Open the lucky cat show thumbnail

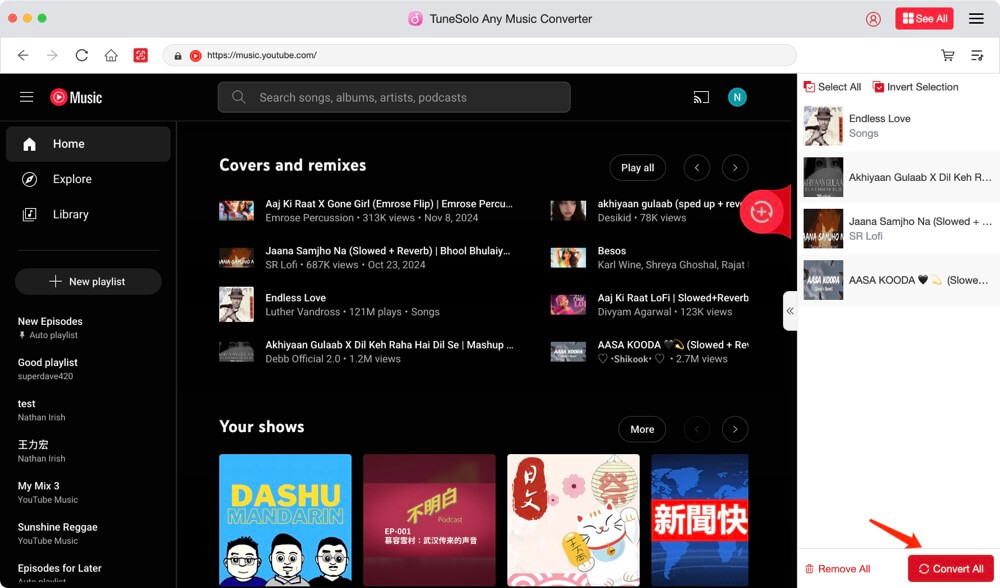click(x=573, y=520)
